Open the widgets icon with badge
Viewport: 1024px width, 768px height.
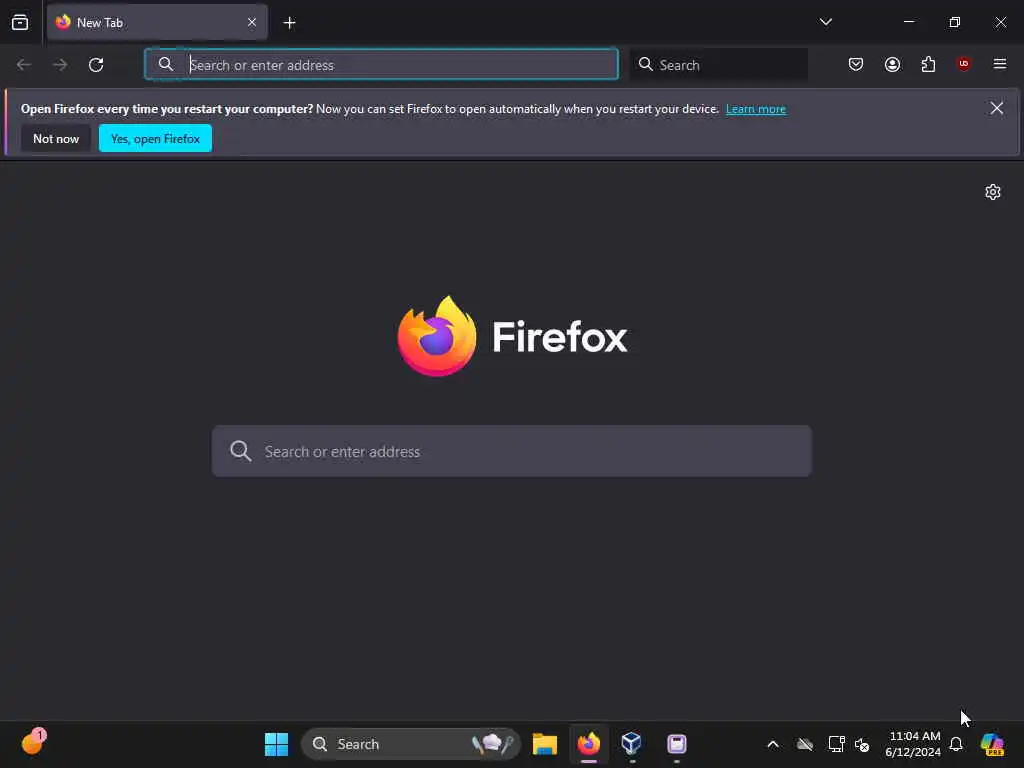[33, 743]
